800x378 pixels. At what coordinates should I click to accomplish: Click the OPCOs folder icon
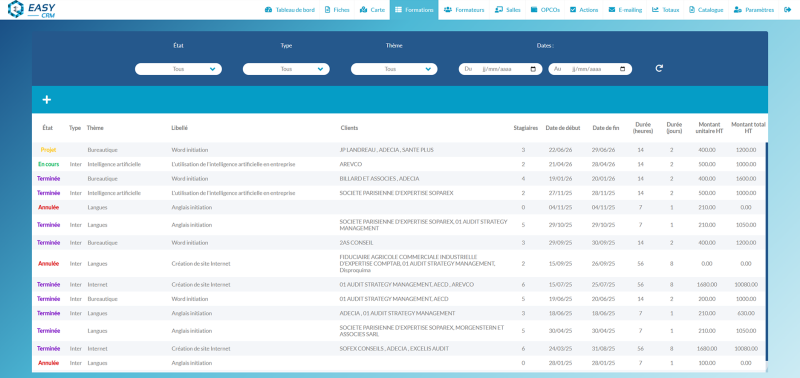tap(534, 10)
